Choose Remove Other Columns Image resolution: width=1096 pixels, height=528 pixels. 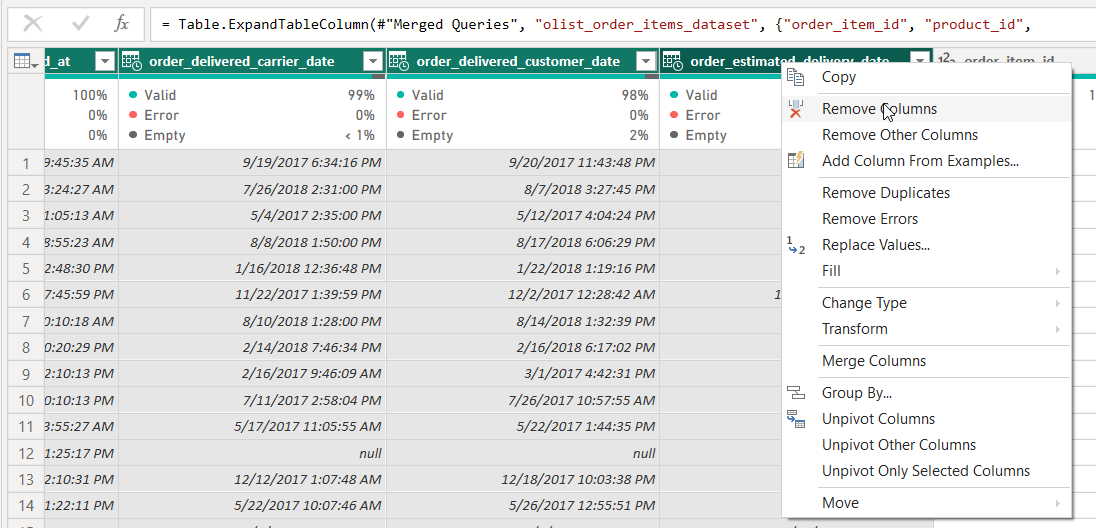[926, 135]
